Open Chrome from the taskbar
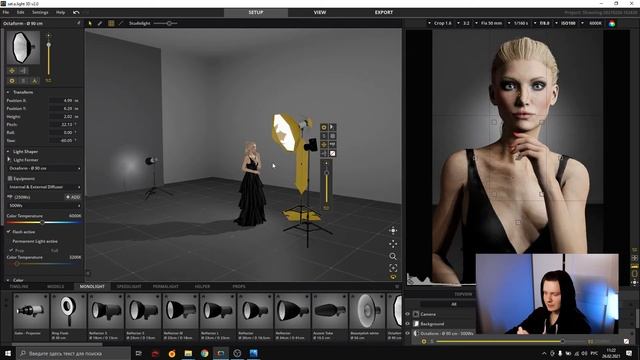The height and width of the screenshot is (360, 640). [x=204, y=353]
